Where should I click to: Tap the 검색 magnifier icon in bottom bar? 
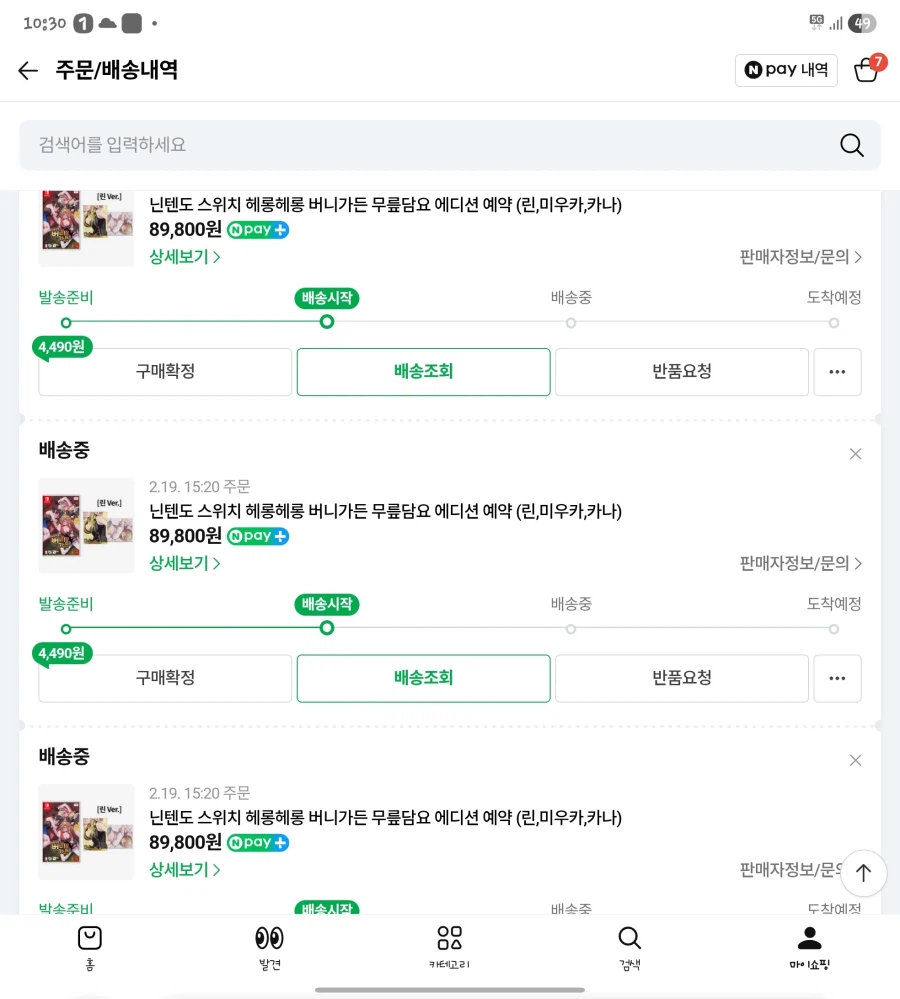(x=629, y=938)
